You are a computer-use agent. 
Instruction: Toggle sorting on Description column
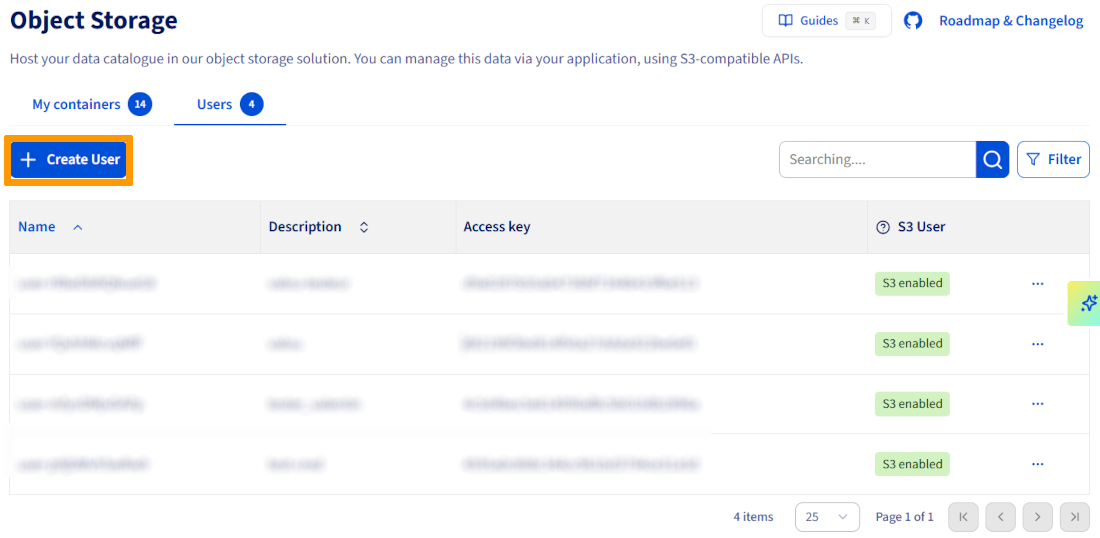click(x=364, y=227)
